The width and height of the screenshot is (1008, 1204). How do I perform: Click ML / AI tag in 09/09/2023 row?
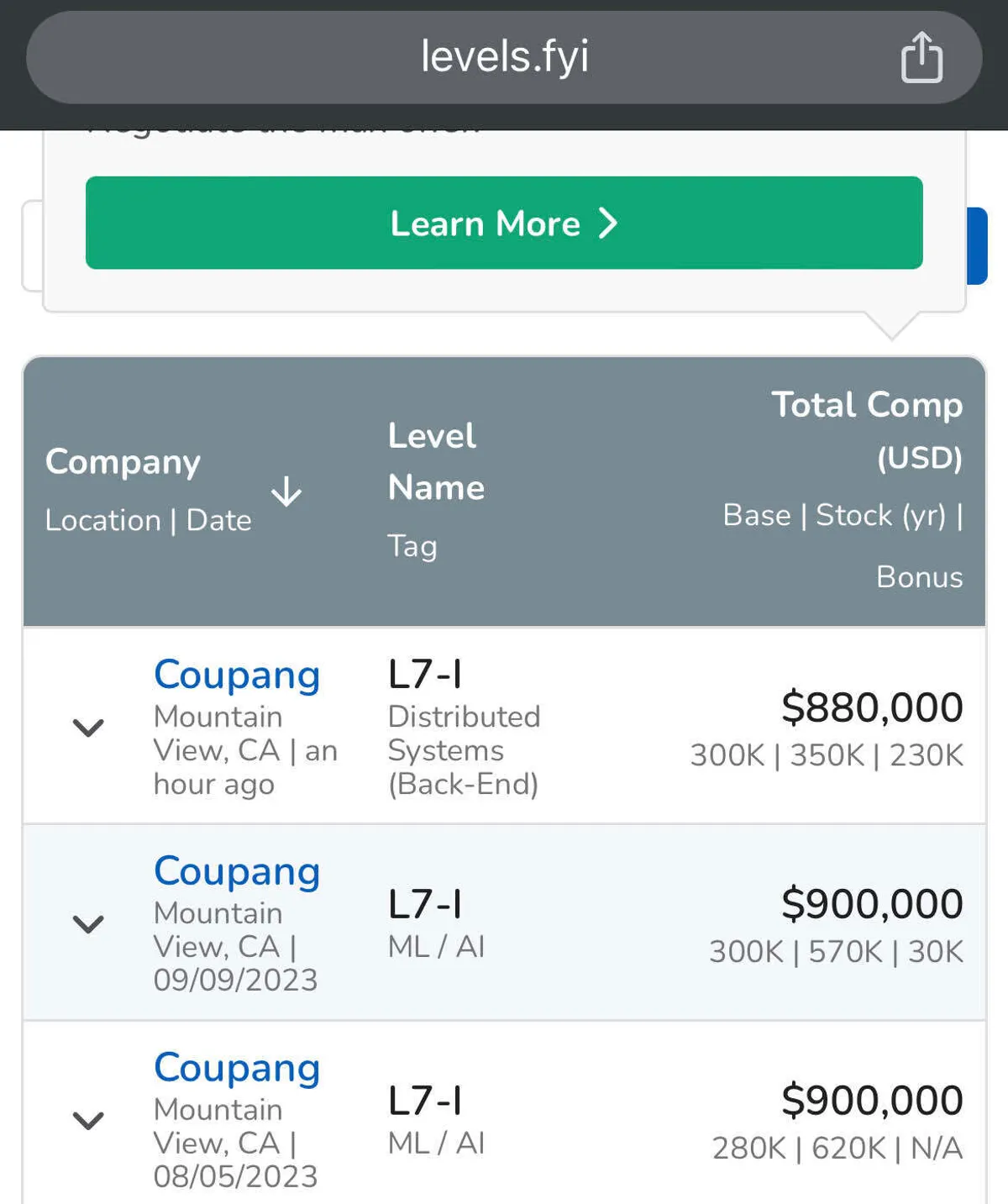(436, 947)
